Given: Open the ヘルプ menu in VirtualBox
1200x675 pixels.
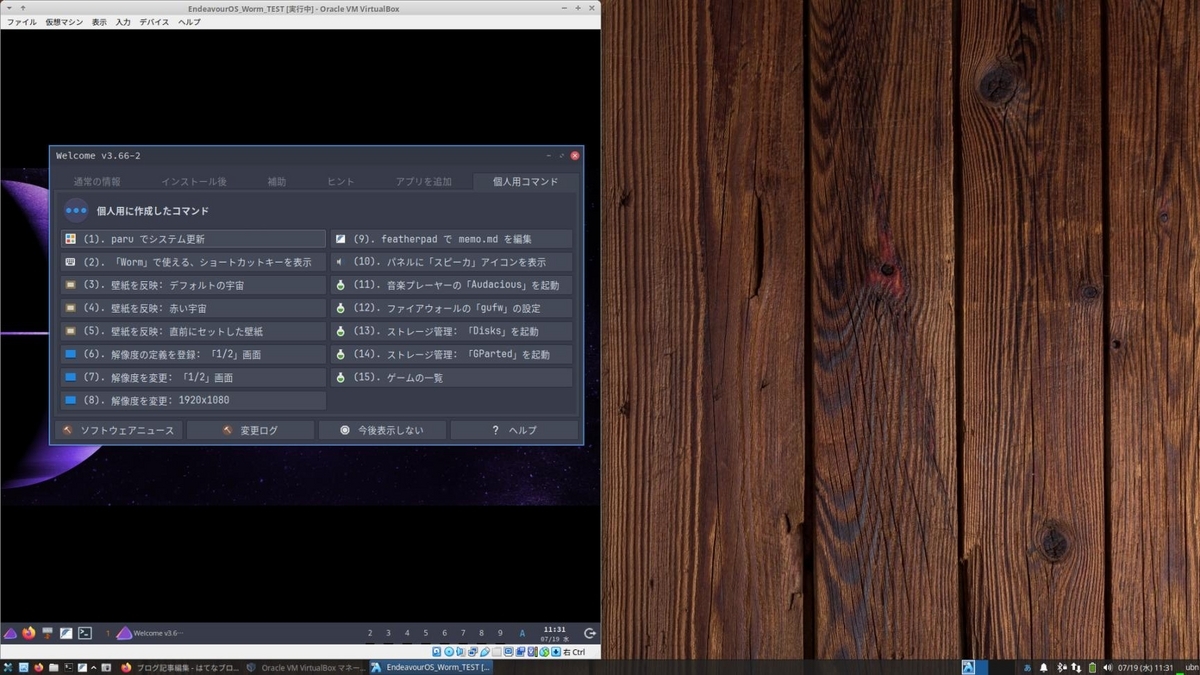Looking at the screenshot, I should pos(189,22).
